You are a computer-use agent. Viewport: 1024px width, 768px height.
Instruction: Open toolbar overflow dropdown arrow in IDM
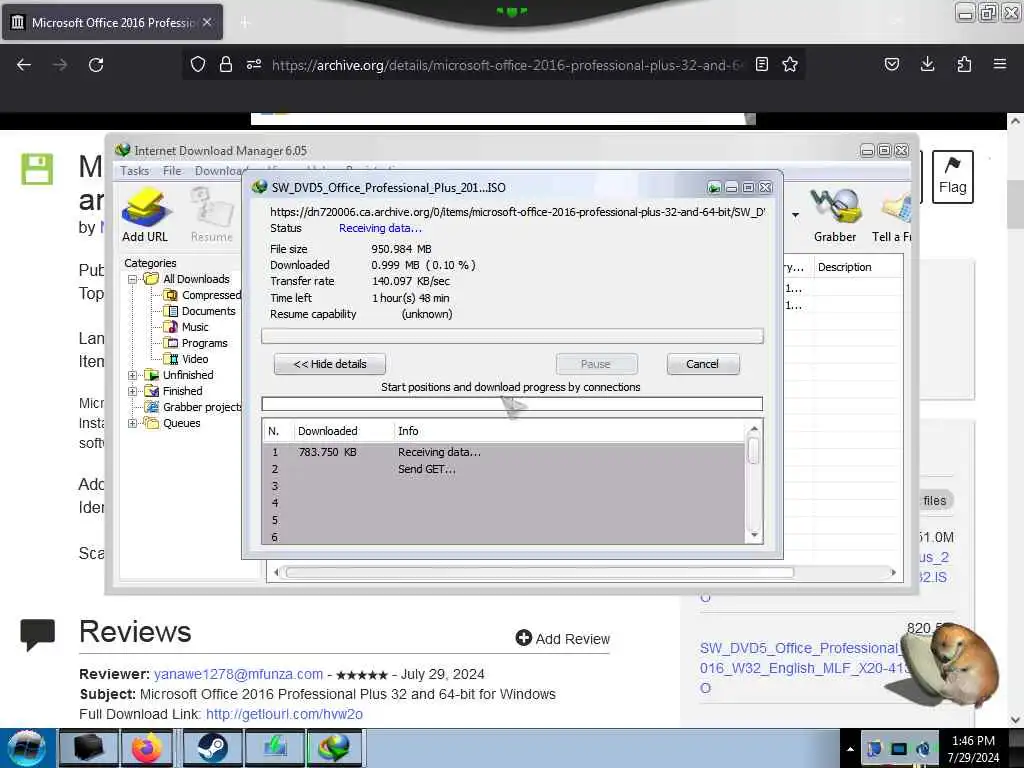795,215
